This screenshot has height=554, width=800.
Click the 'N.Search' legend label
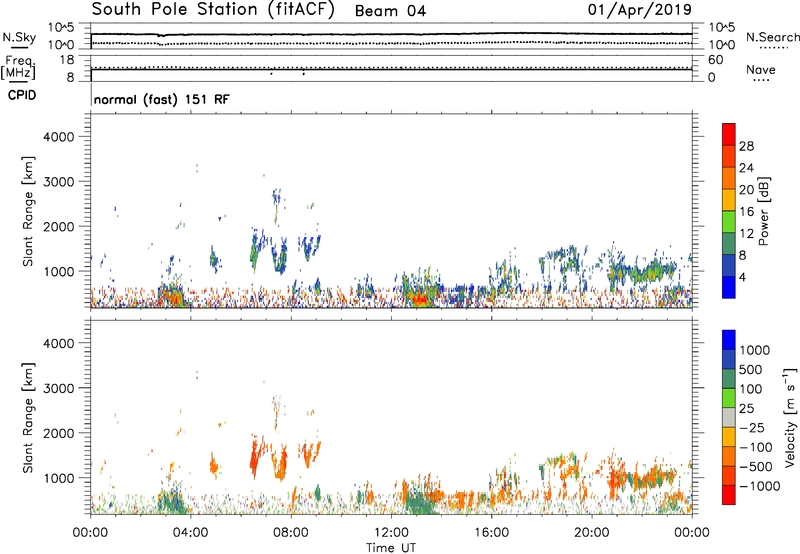(772, 37)
